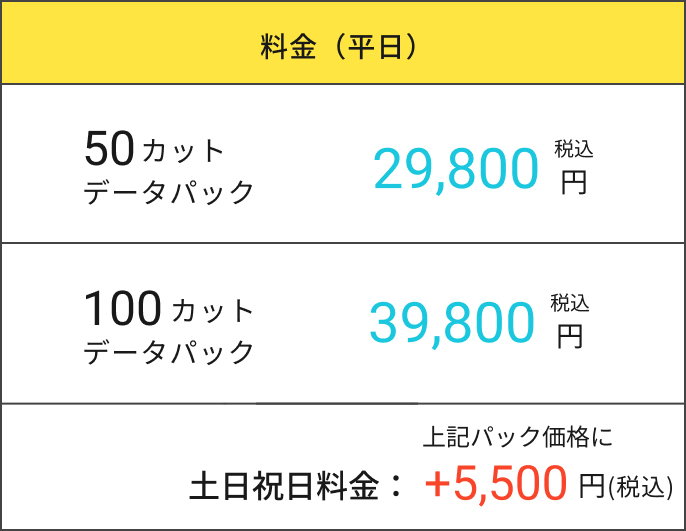
Task: Select データパック under 50 カット
Action: pos(169,192)
